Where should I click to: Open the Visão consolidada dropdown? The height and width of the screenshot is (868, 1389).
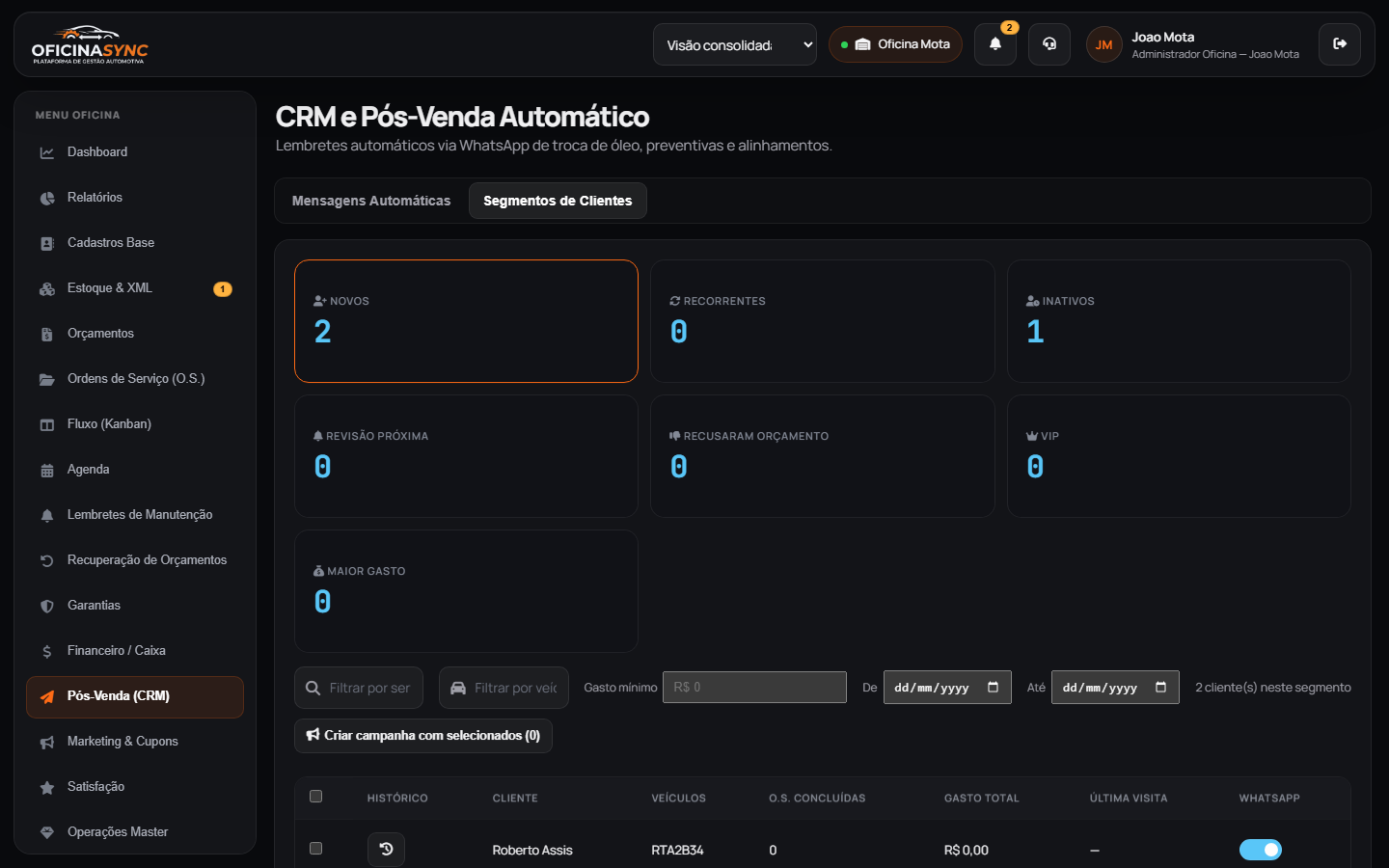[x=735, y=44]
